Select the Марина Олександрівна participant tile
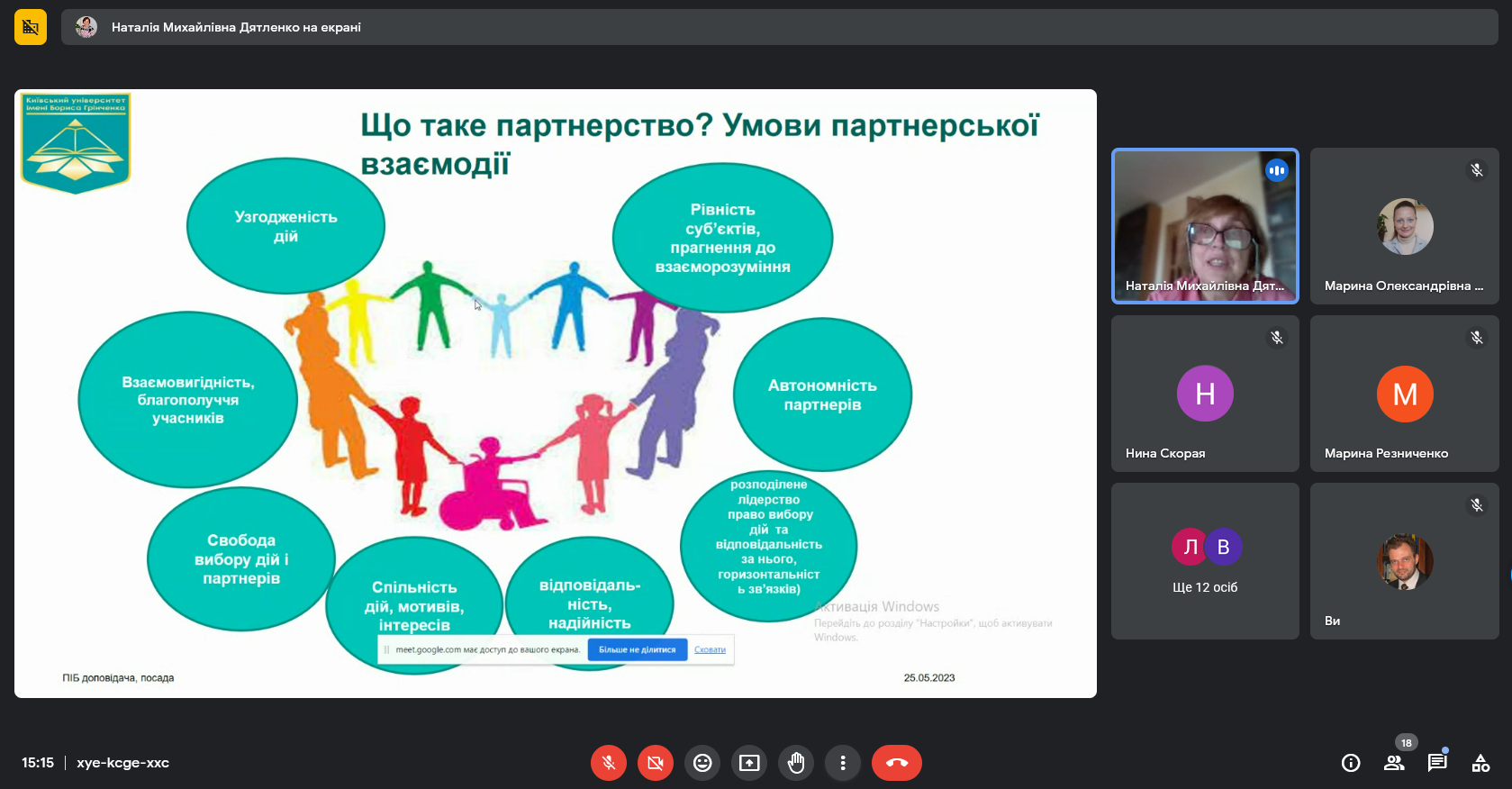 point(1404,226)
